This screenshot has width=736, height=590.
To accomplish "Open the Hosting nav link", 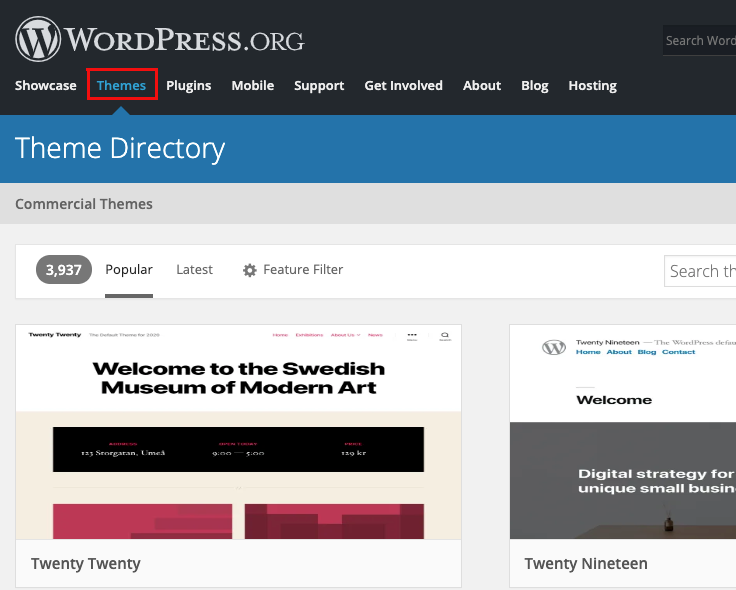I will (592, 85).
